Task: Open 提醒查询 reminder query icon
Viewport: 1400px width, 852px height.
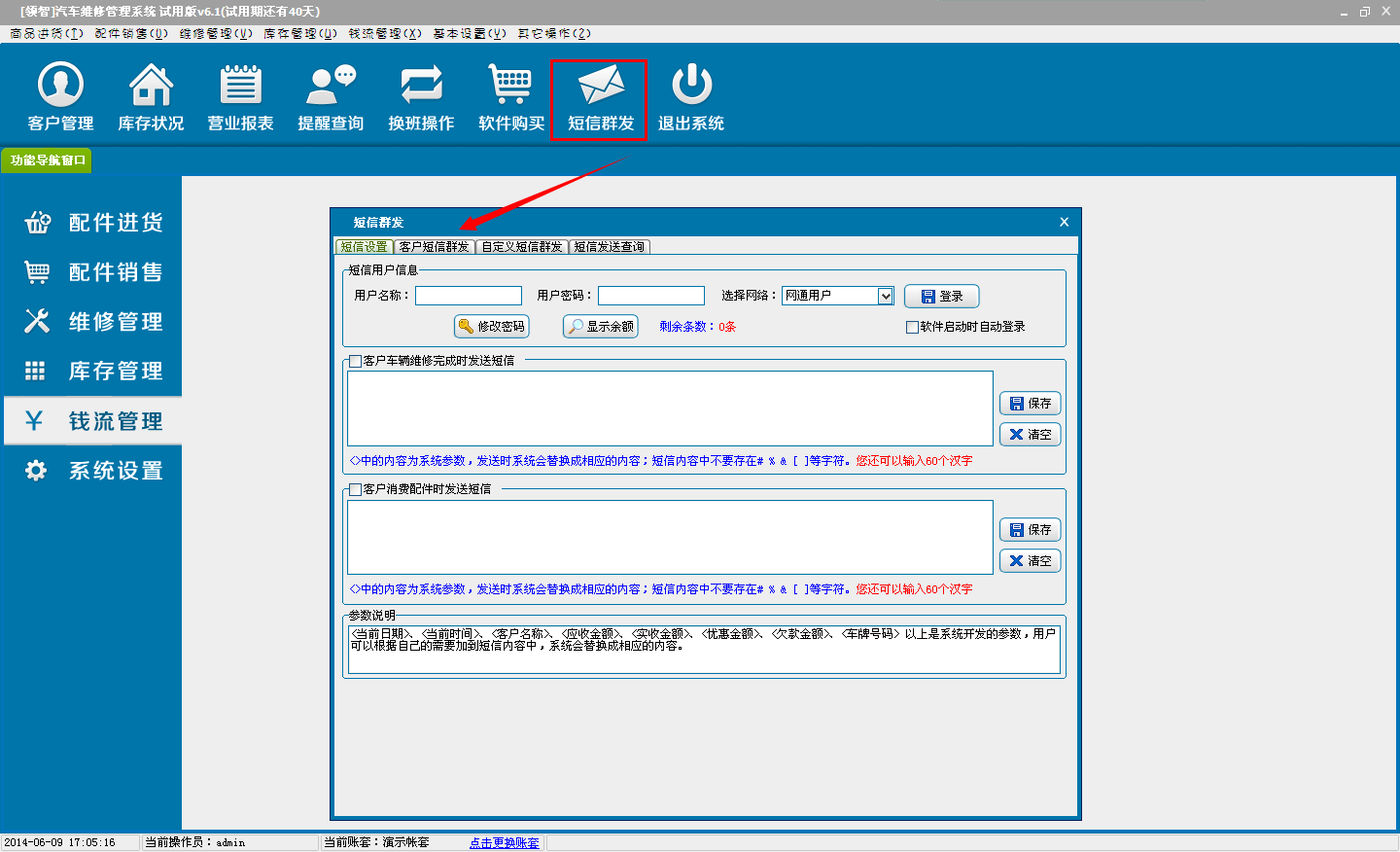Action: pyautogui.click(x=331, y=96)
